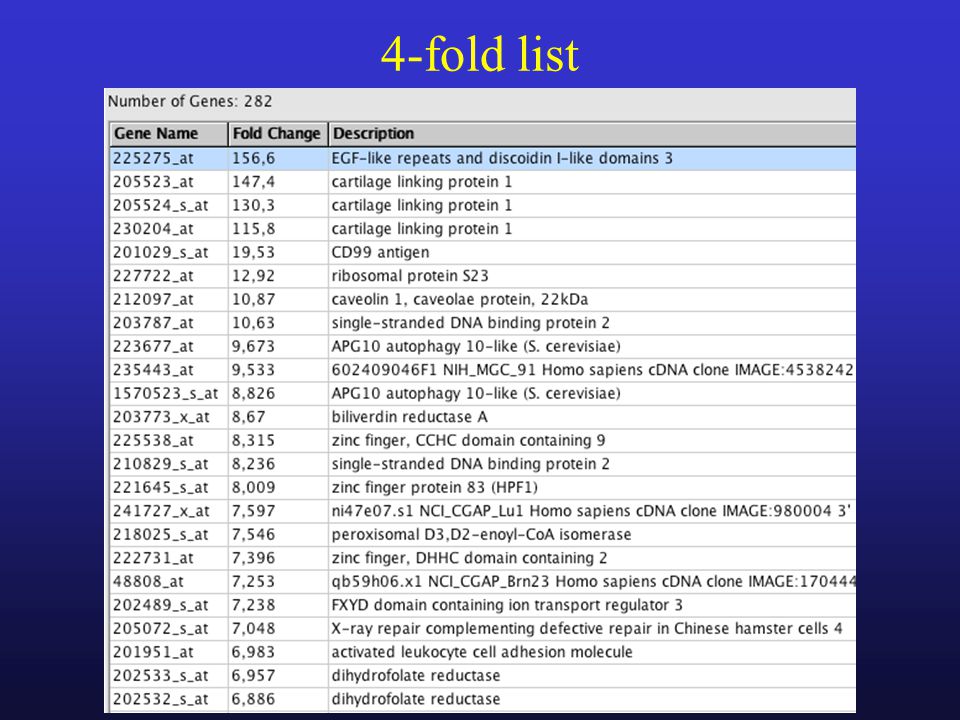
Task: Click fold change value 156,6
Action: (x=253, y=159)
